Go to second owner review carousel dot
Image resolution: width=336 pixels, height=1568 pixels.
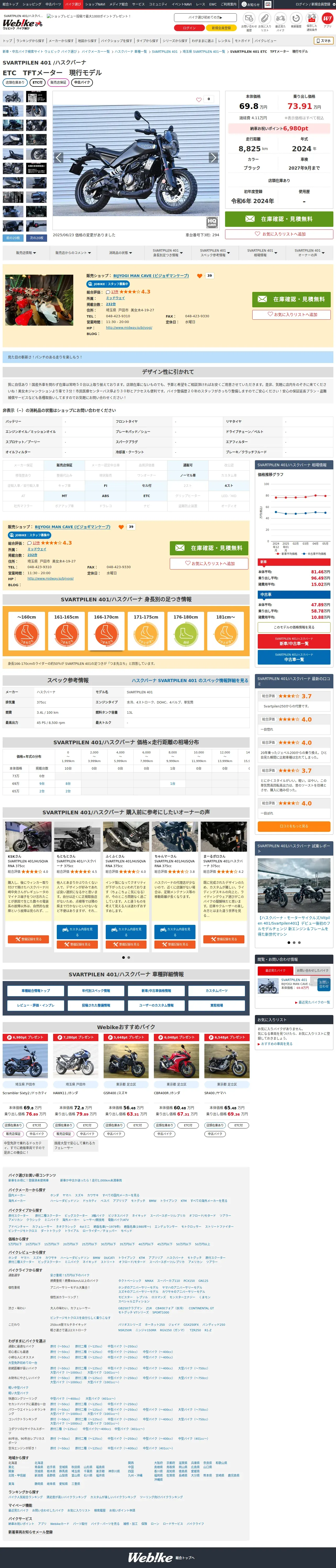click(129, 958)
